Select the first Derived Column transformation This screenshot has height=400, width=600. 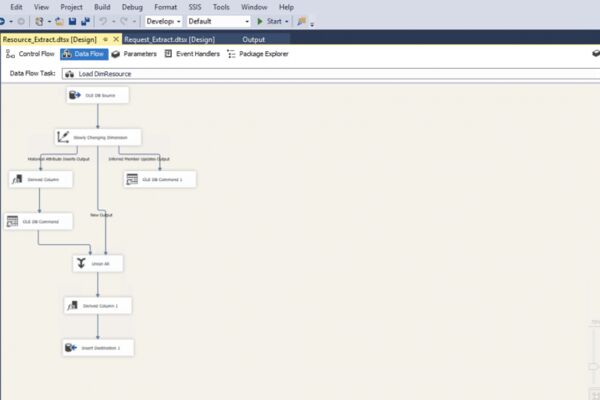coord(41,179)
